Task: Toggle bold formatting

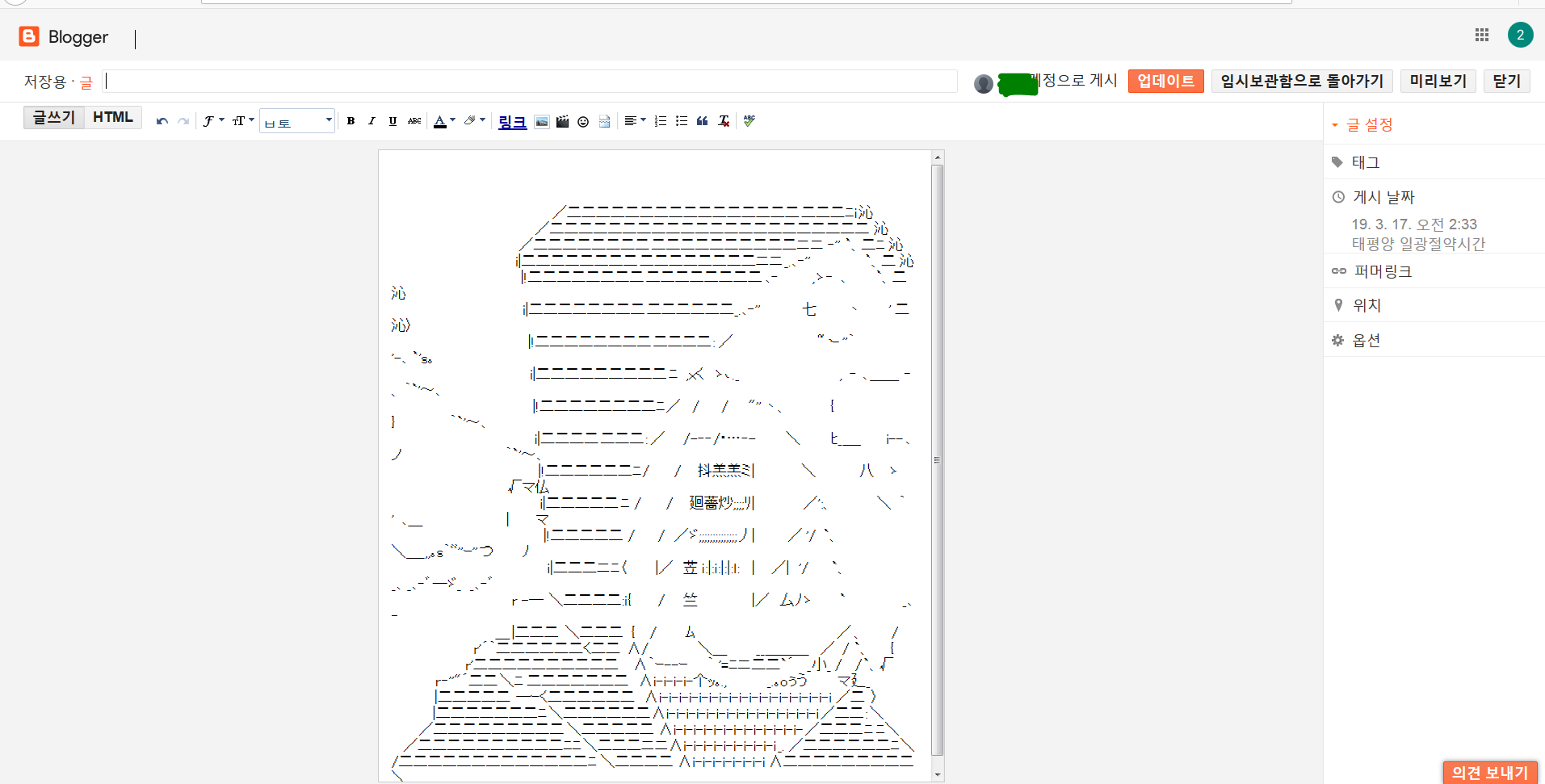Action: pos(351,121)
